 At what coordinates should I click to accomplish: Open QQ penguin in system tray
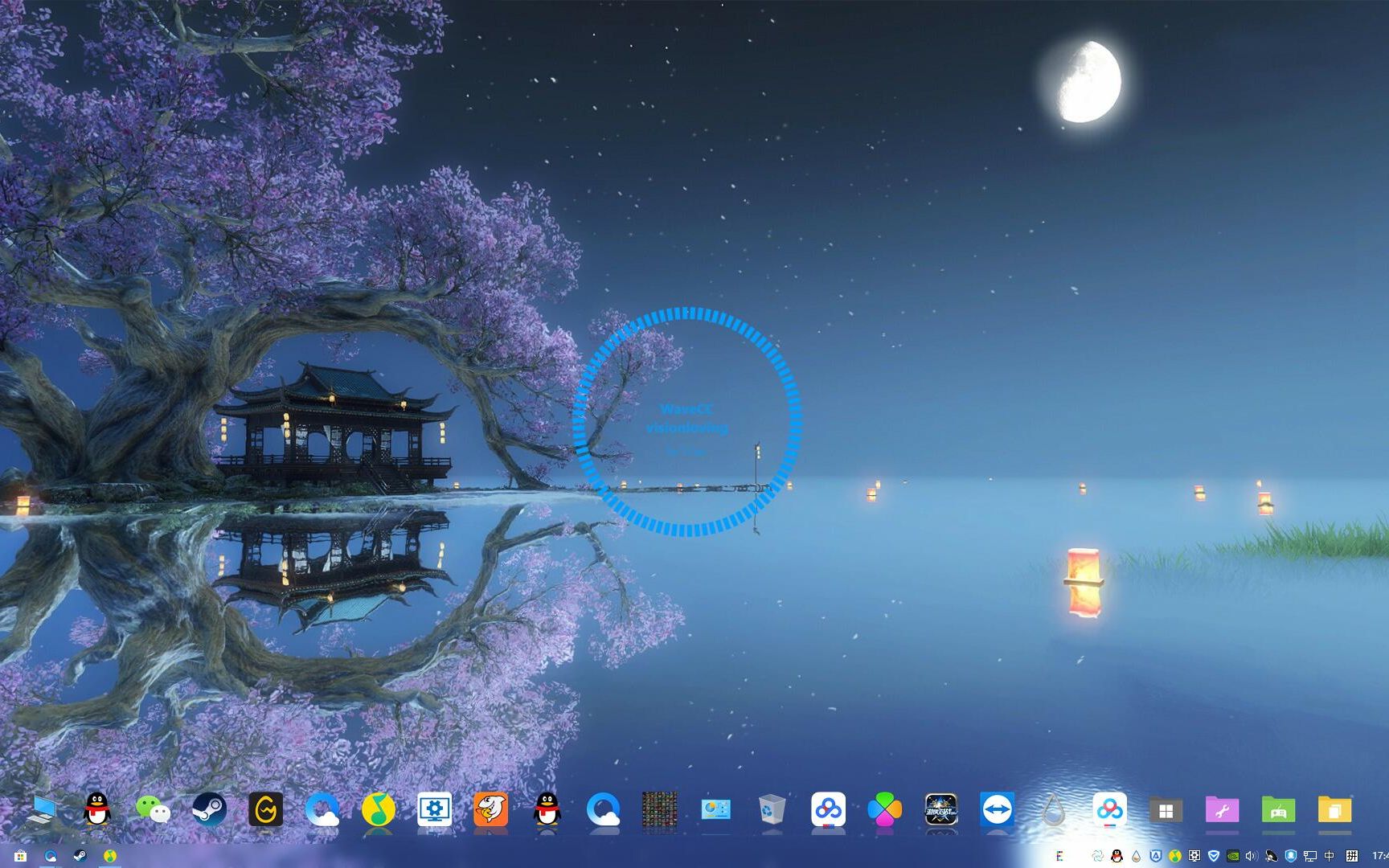(1117, 857)
